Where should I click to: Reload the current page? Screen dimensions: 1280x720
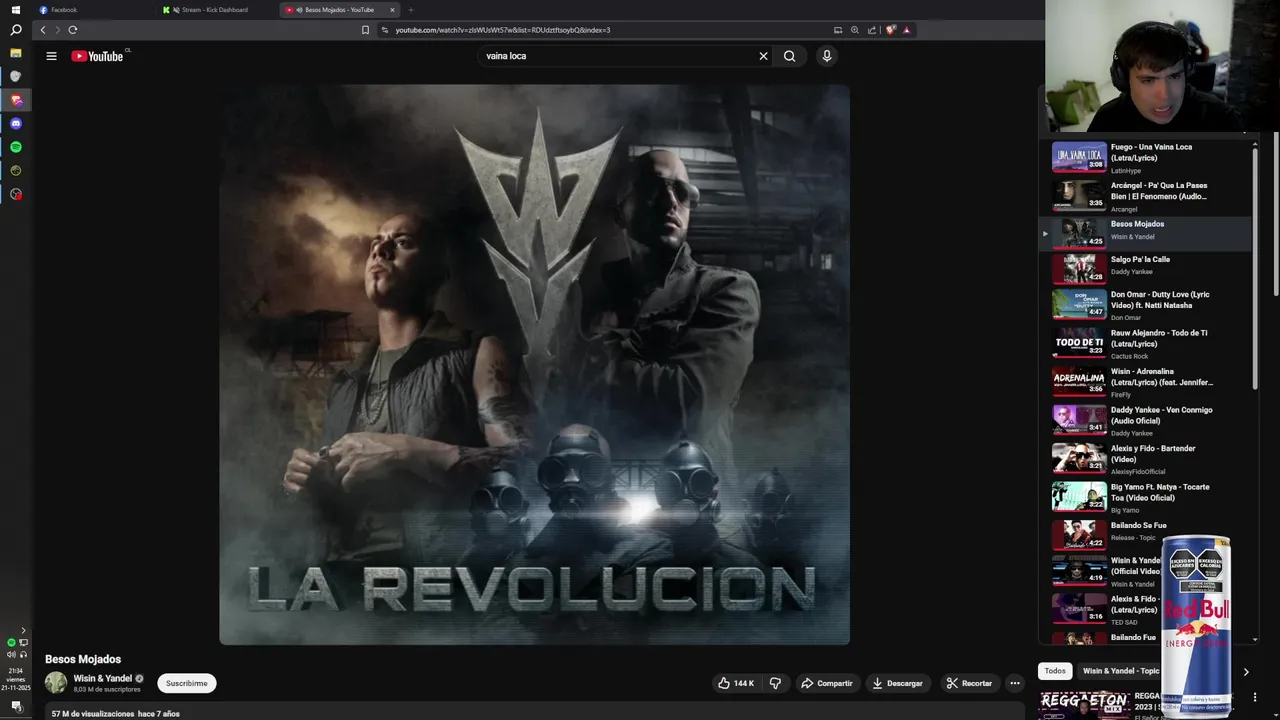point(72,30)
